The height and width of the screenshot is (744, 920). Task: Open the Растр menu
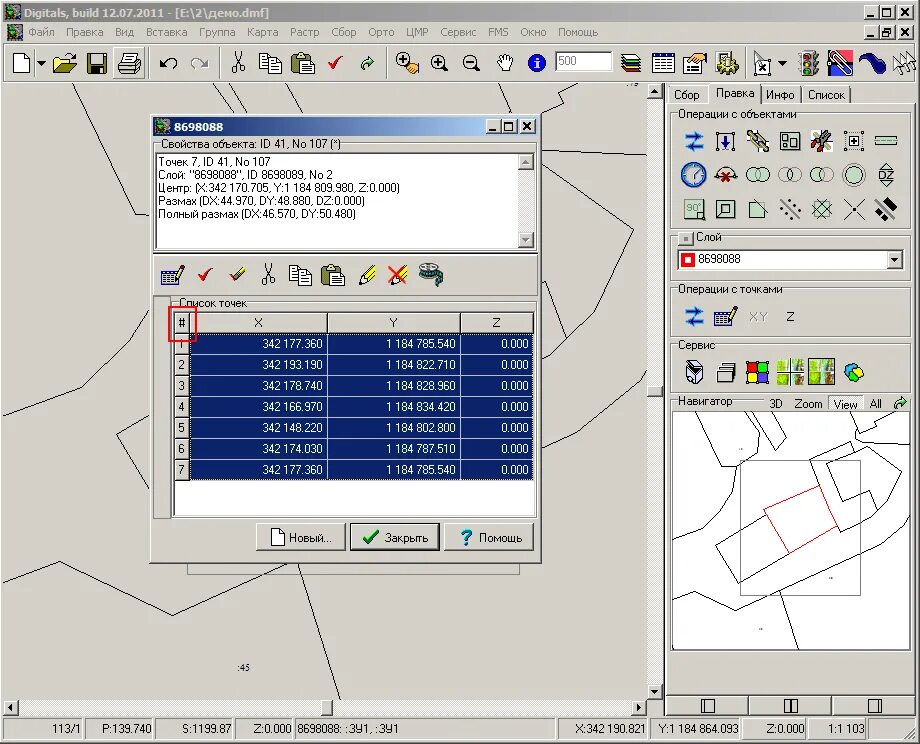305,32
